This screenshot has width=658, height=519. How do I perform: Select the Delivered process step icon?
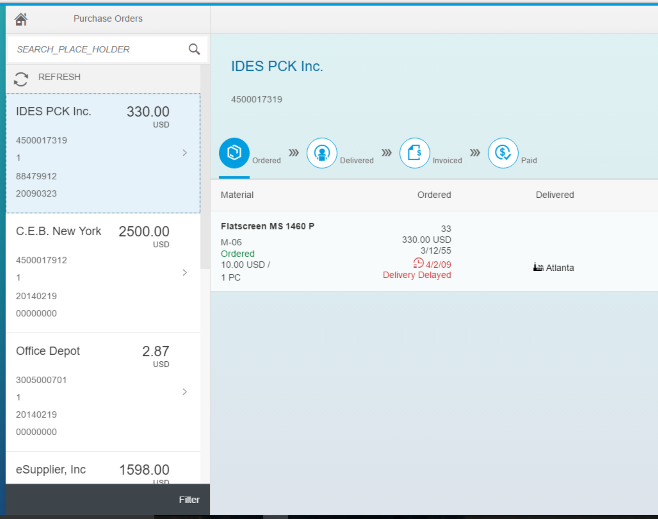click(322, 153)
